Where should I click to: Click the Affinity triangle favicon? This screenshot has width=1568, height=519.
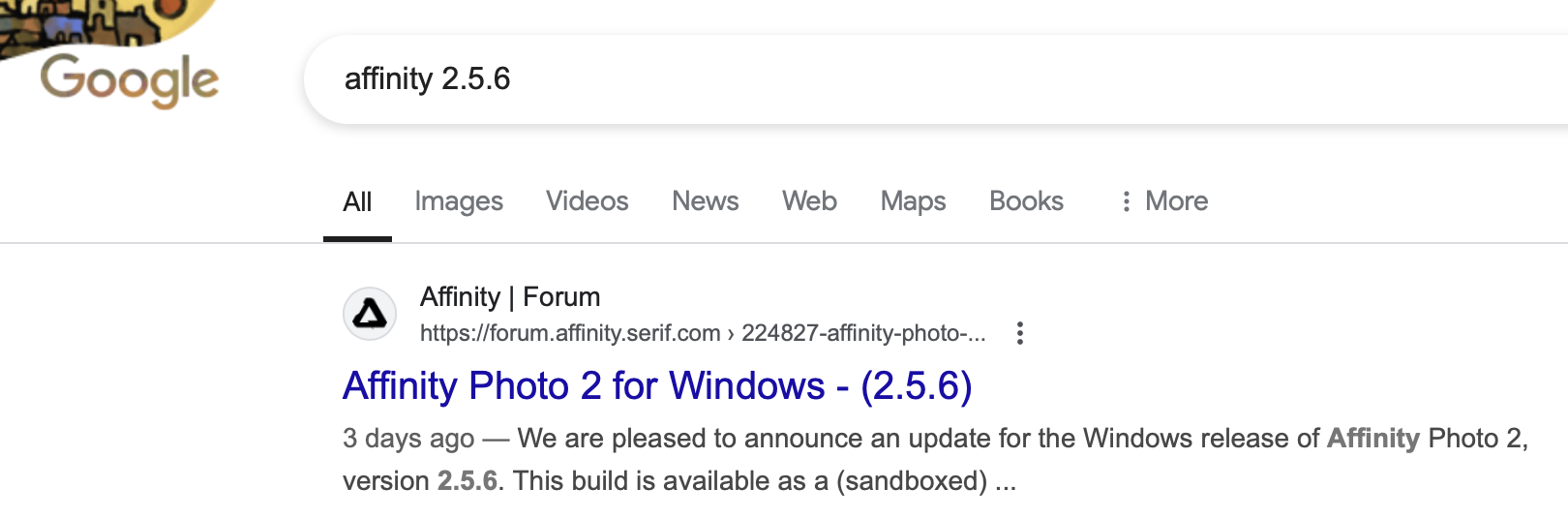[370, 314]
